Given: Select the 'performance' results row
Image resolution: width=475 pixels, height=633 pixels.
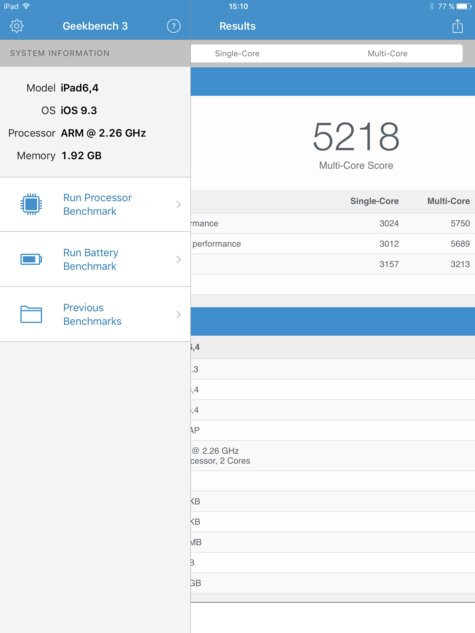Looking at the screenshot, I should tap(333, 244).
